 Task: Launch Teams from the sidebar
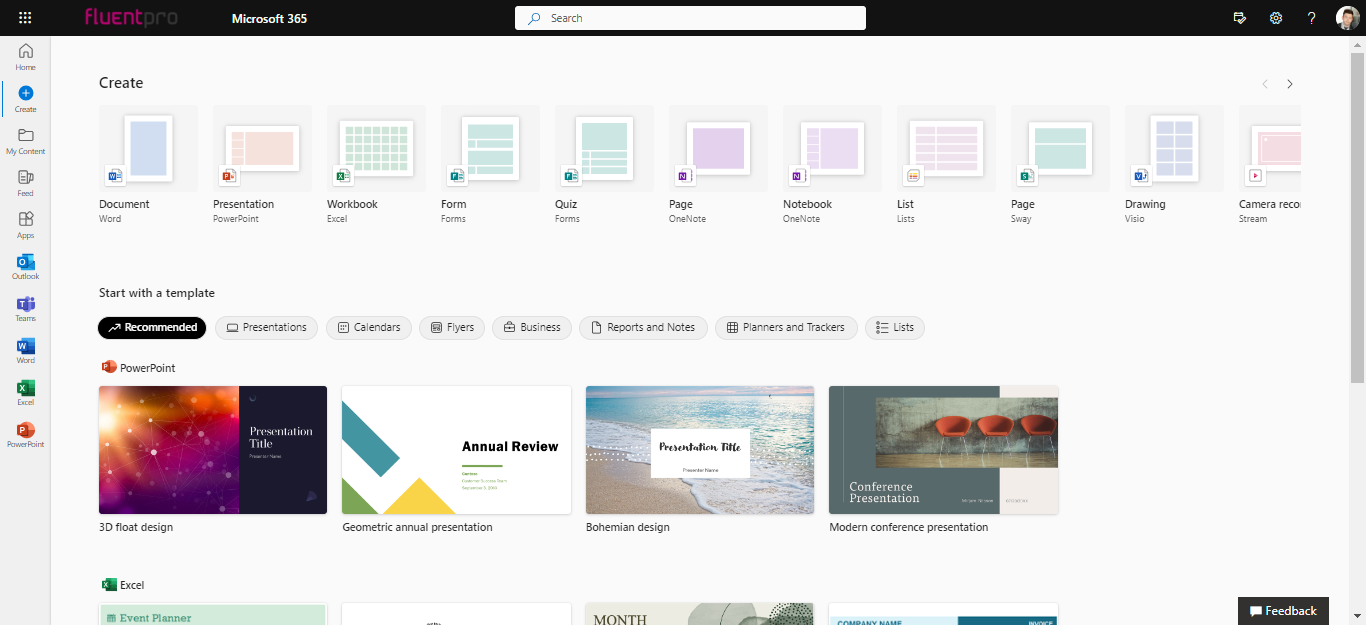tap(26, 309)
